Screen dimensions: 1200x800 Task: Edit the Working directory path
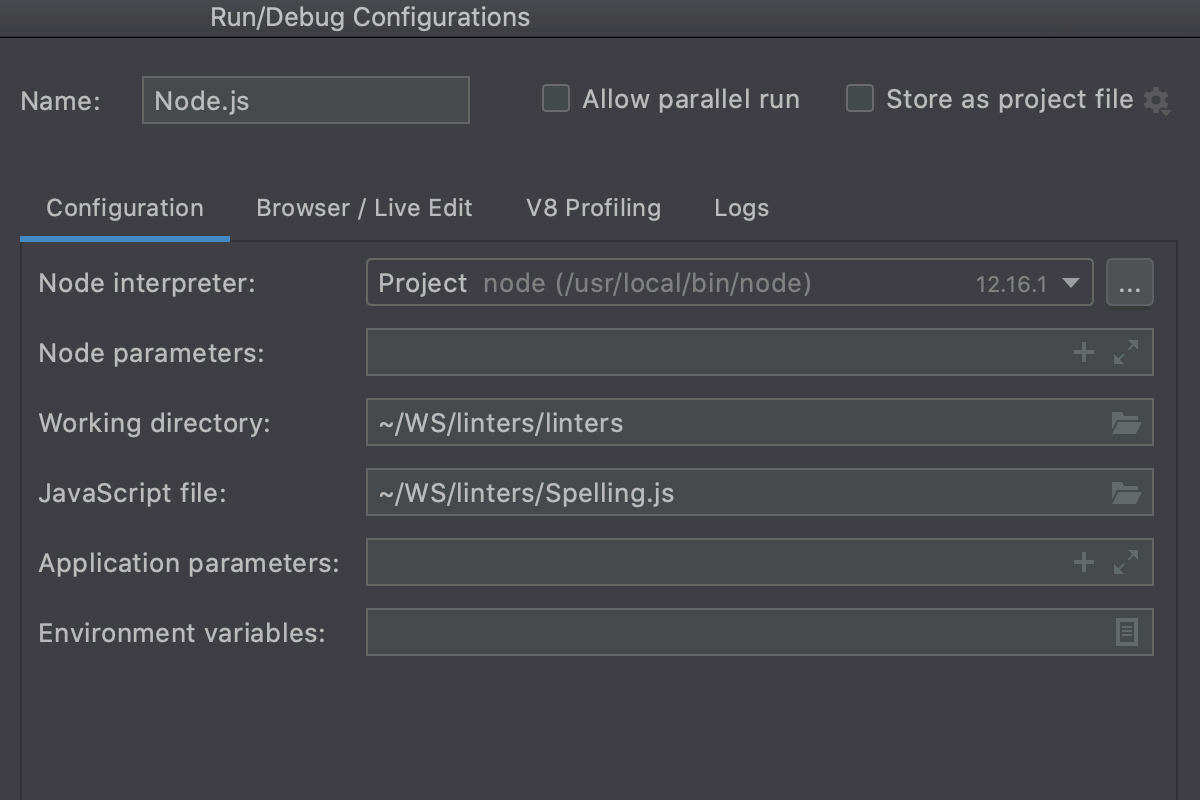[x=700, y=422]
